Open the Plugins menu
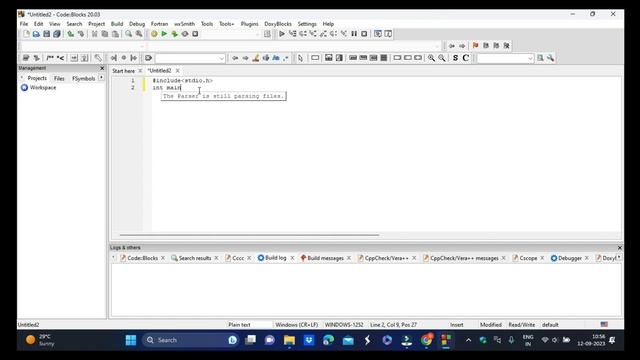 point(249,24)
